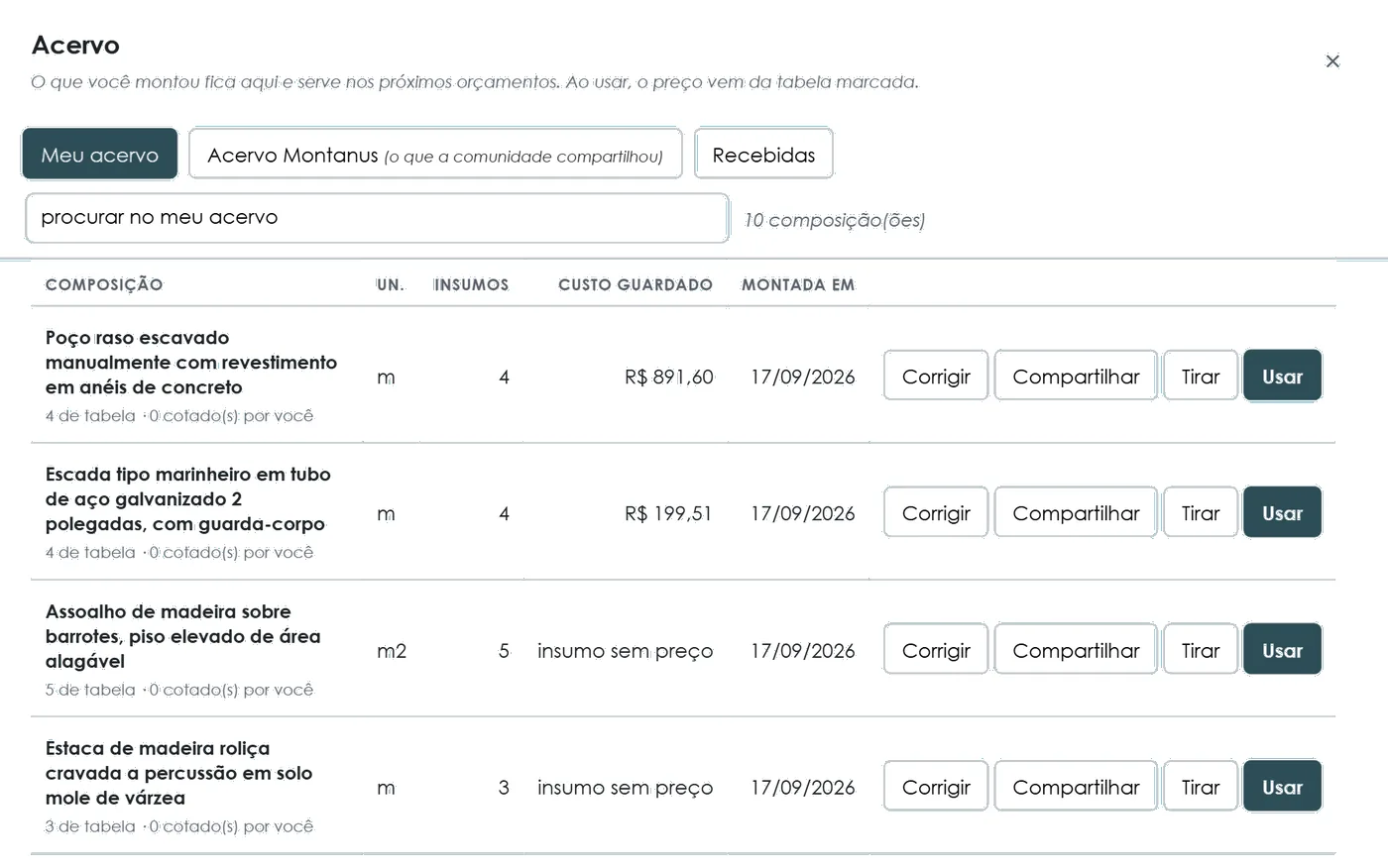Click the MONTADA EM column header

(x=798, y=284)
